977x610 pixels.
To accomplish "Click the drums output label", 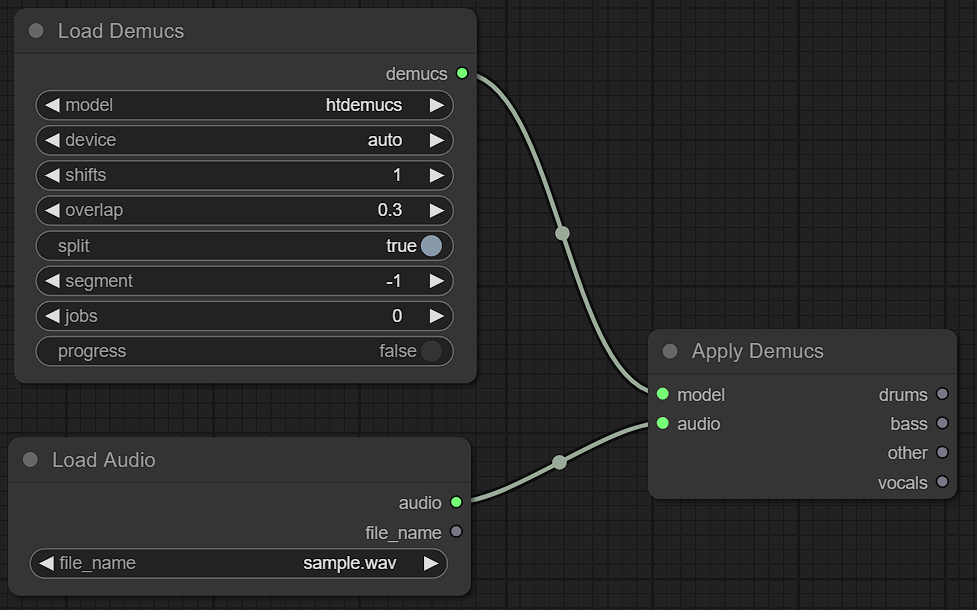I will tap(903, 394).
